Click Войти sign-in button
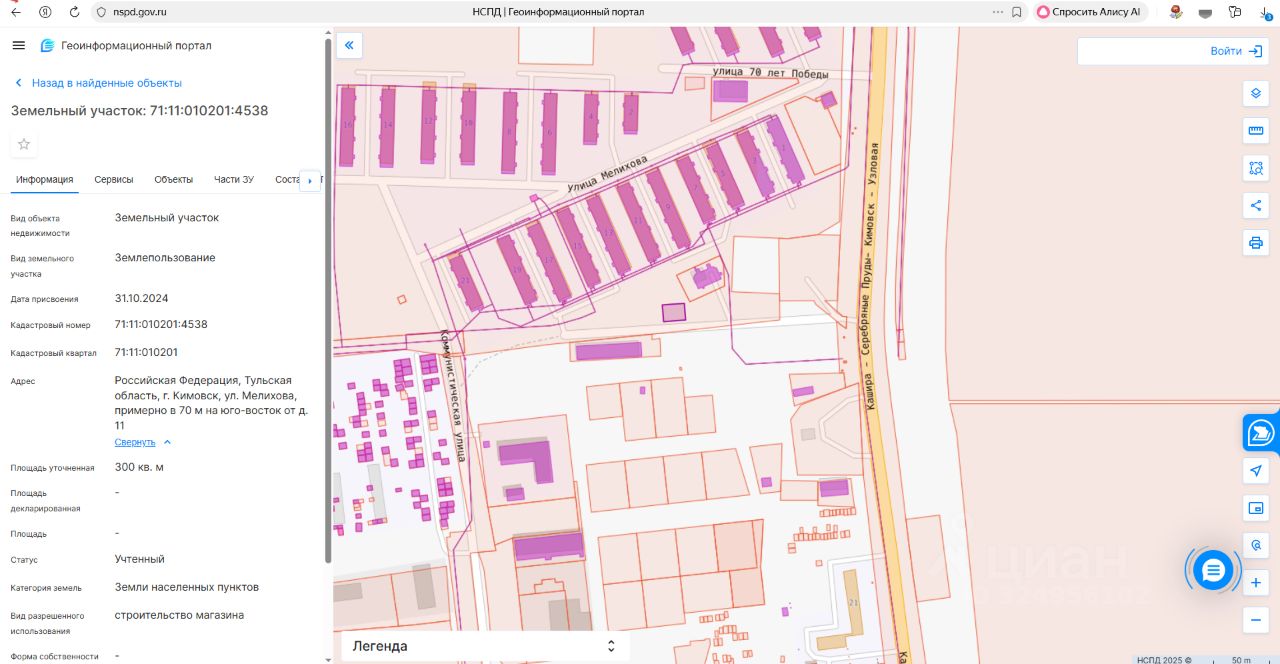This screenshot has height=664, width=1280. (1236, 51)
